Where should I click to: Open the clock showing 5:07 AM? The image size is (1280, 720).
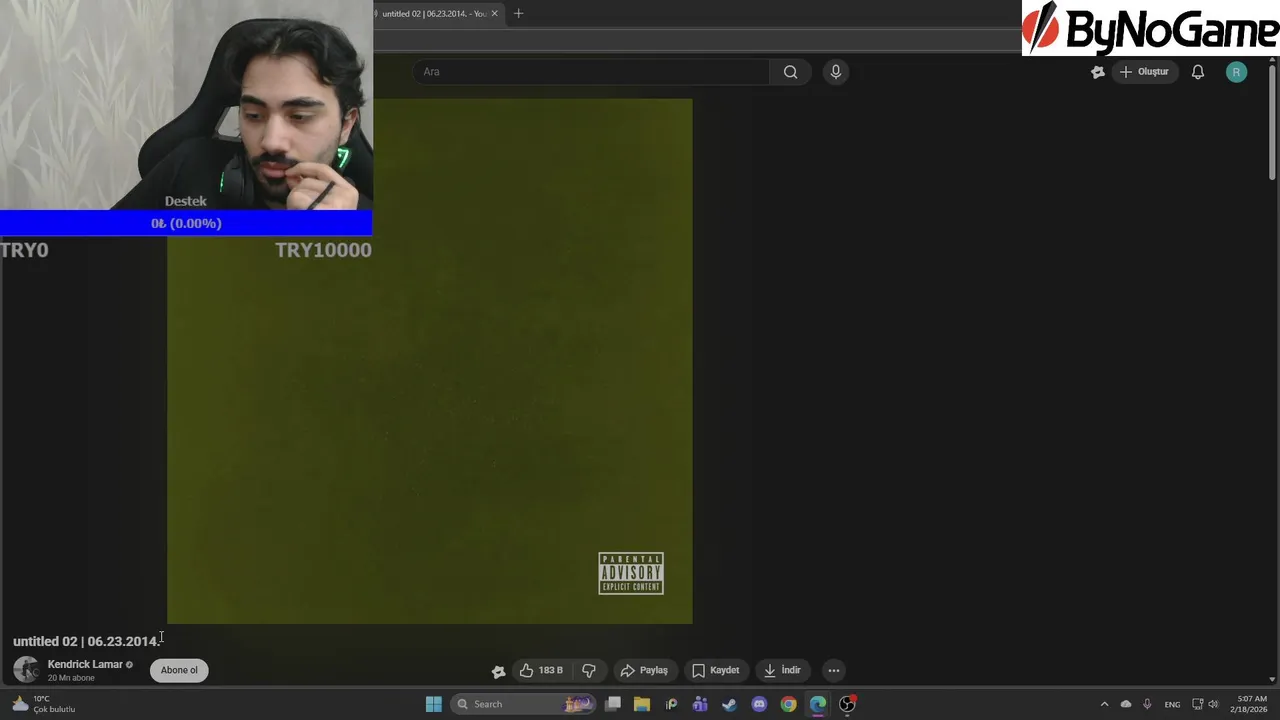pyautogui.click(x=1251, y=704)
